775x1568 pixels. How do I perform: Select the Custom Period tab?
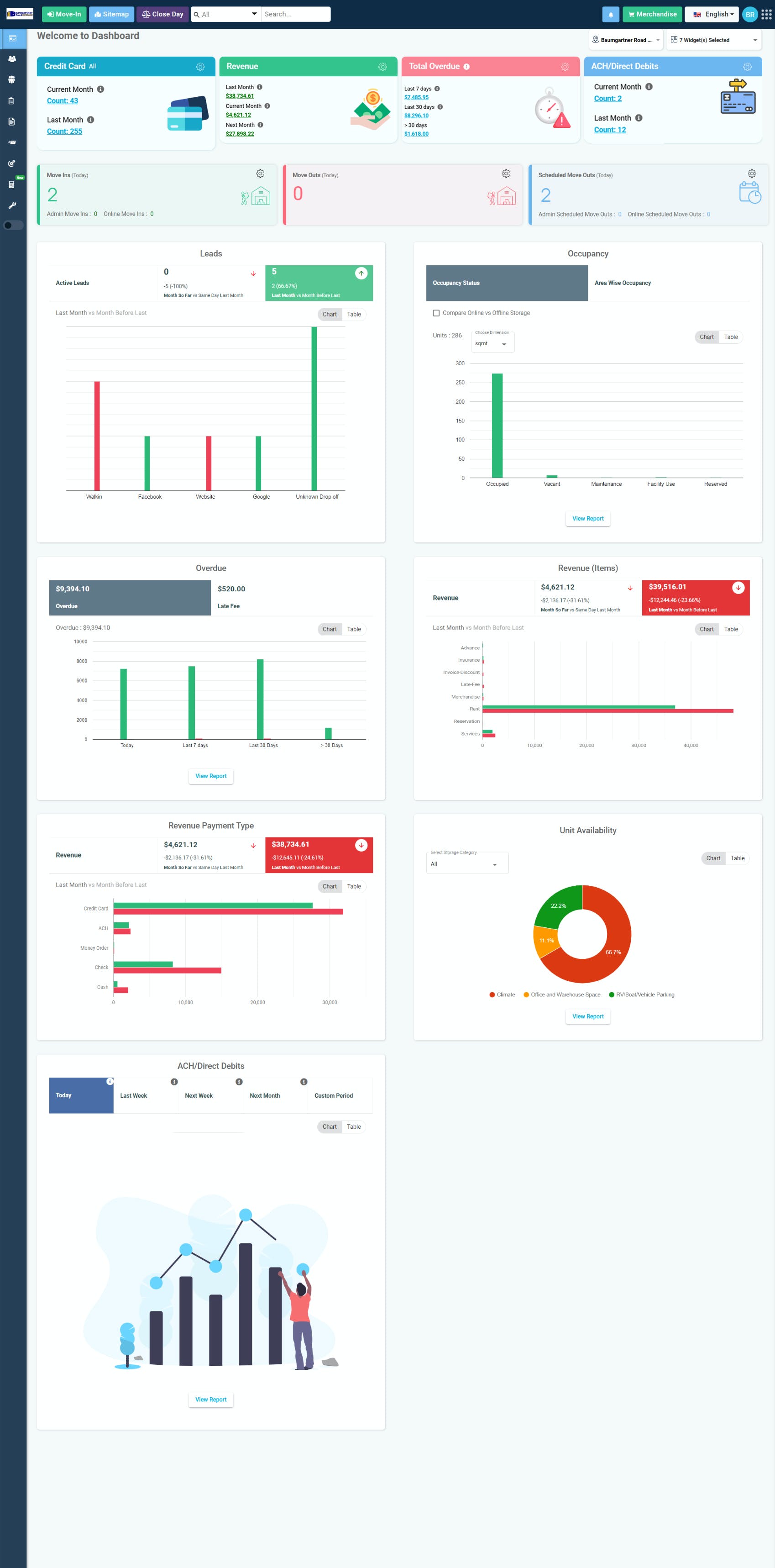tap(340, 1096)
